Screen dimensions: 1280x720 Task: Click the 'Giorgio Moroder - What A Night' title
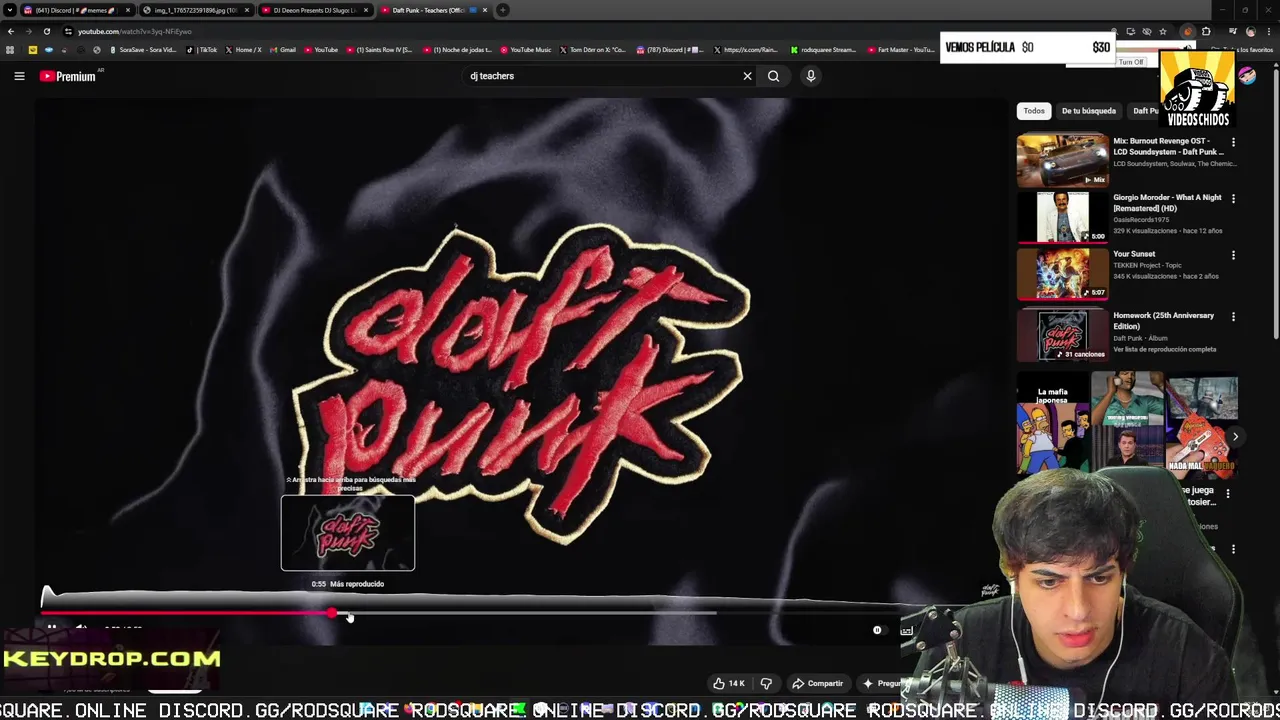point(1167,203)
